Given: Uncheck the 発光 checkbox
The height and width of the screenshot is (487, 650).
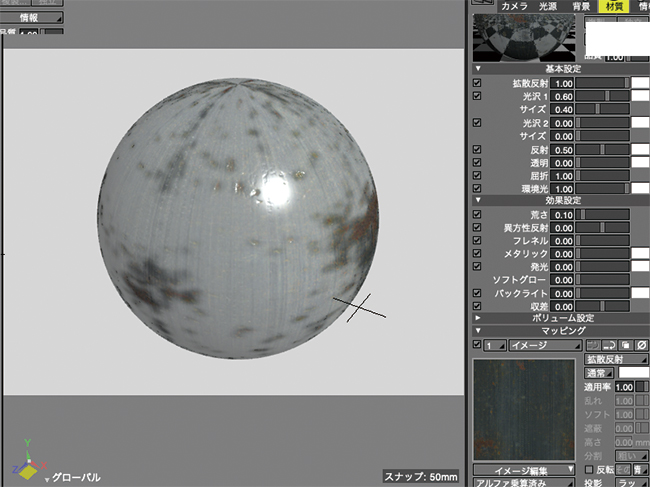Looking at the screenshot, I should point(477,267).
